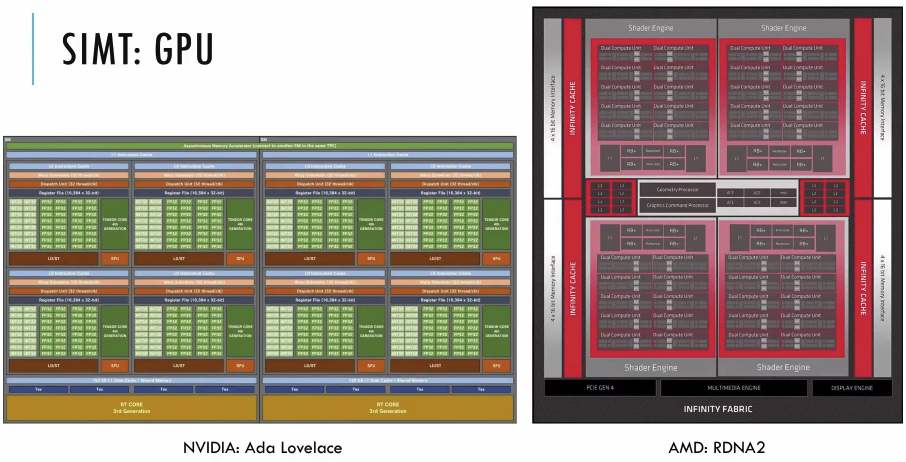Click the SIMT: GPU slide title
Image resolution: width=906 pixels, height=462 pixels.
138,48
